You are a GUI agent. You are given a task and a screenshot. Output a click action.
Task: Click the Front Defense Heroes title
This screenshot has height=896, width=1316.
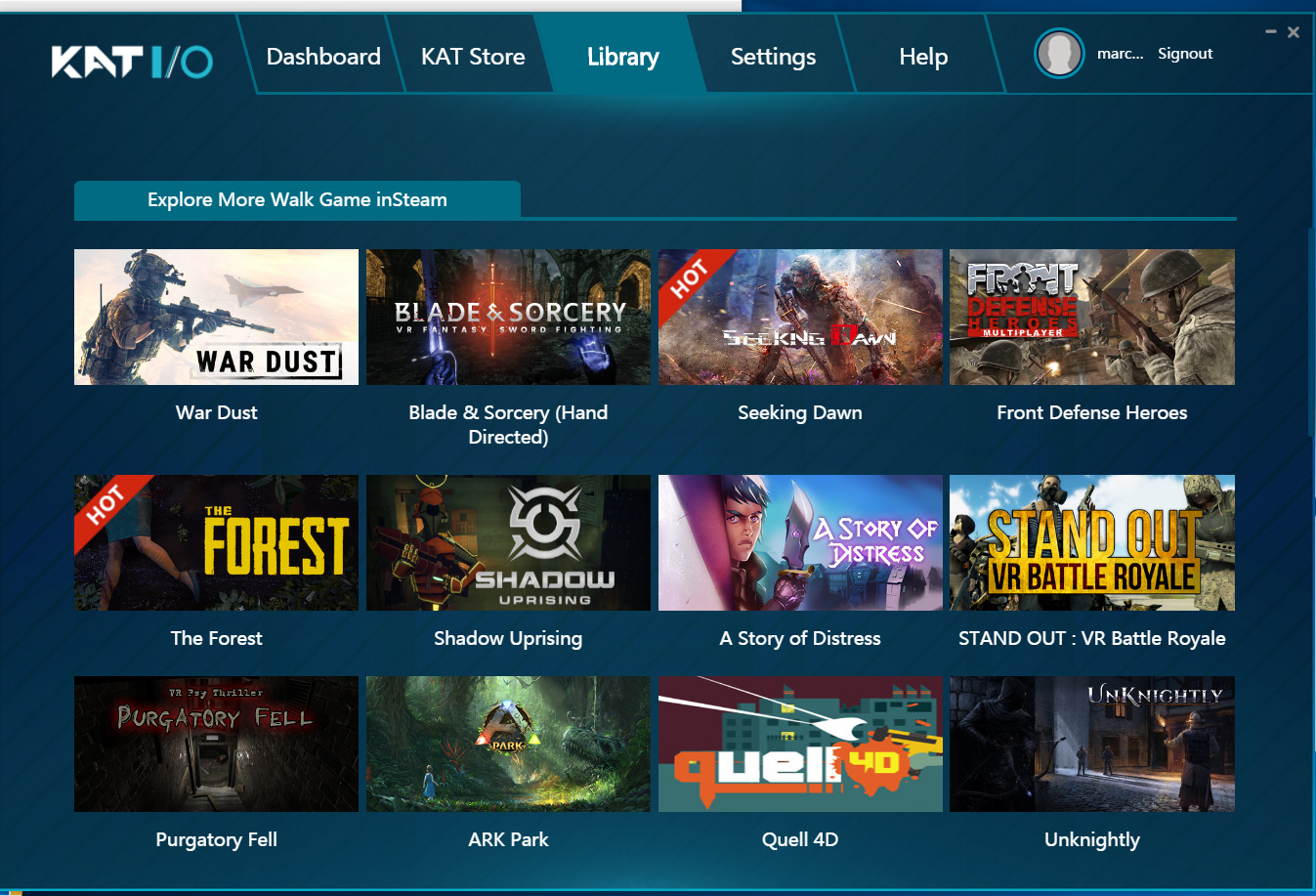pyautogui.click(x=1092, y=412)
